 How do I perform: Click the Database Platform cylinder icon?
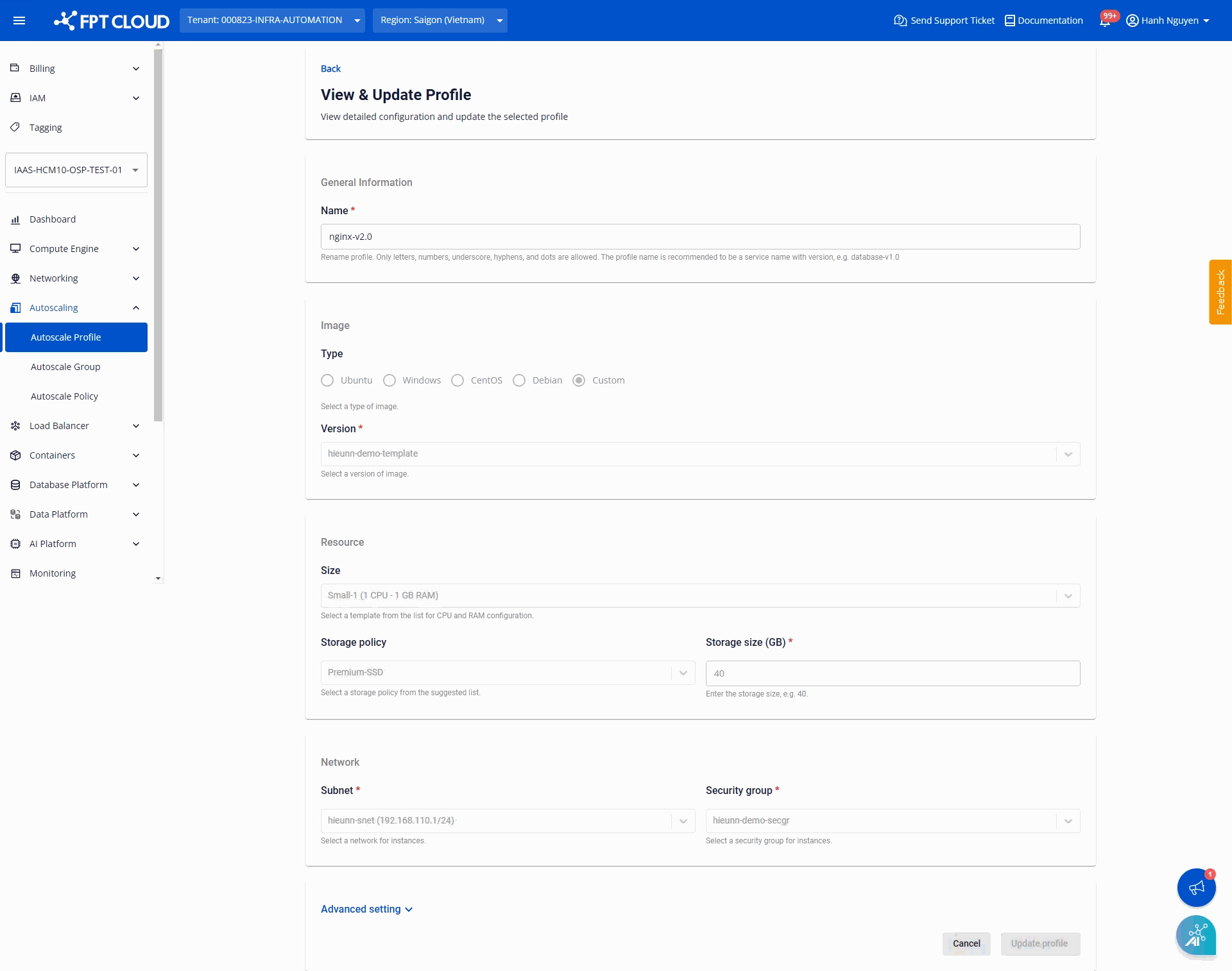tap(15, 485)
